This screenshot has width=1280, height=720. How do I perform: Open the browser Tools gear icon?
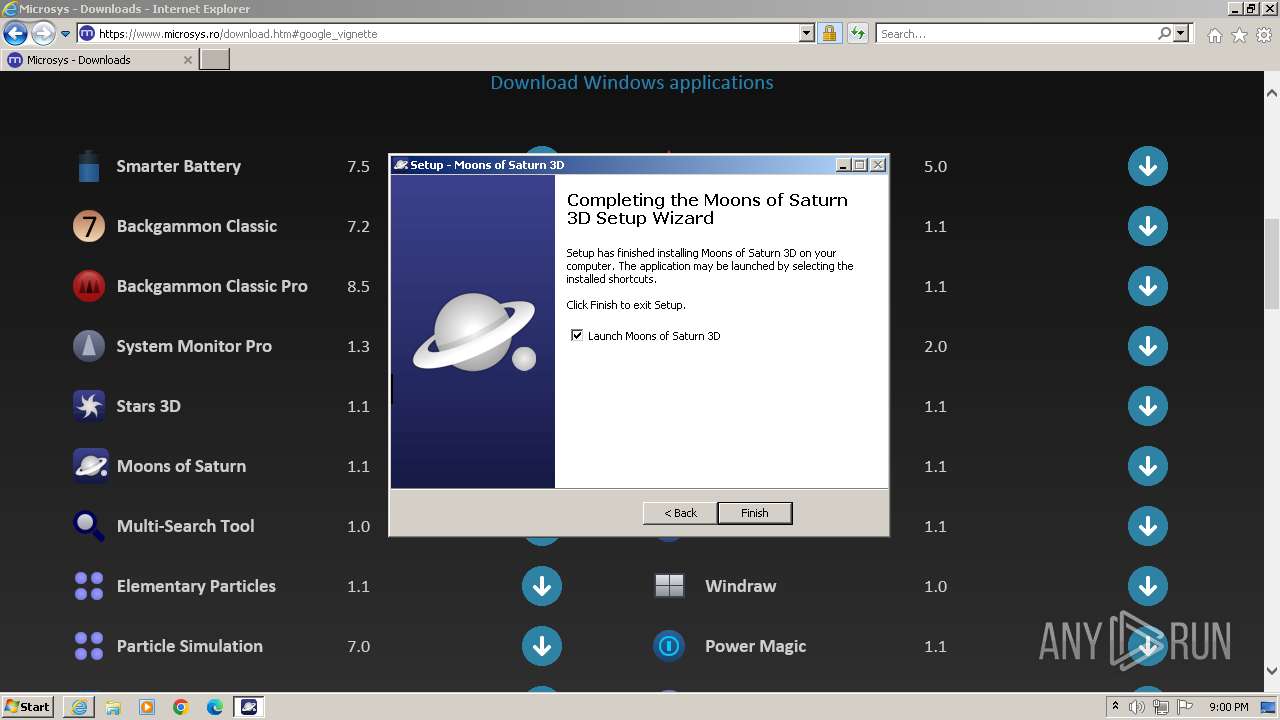(x=1264, y=35)
